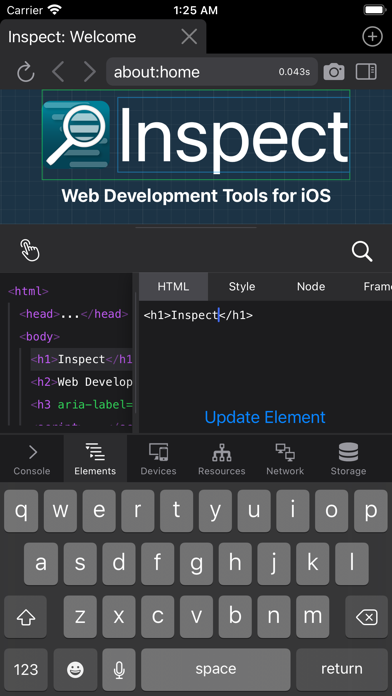Tap the m key
This screenshot has height=696, width=392.
[313, 617]
